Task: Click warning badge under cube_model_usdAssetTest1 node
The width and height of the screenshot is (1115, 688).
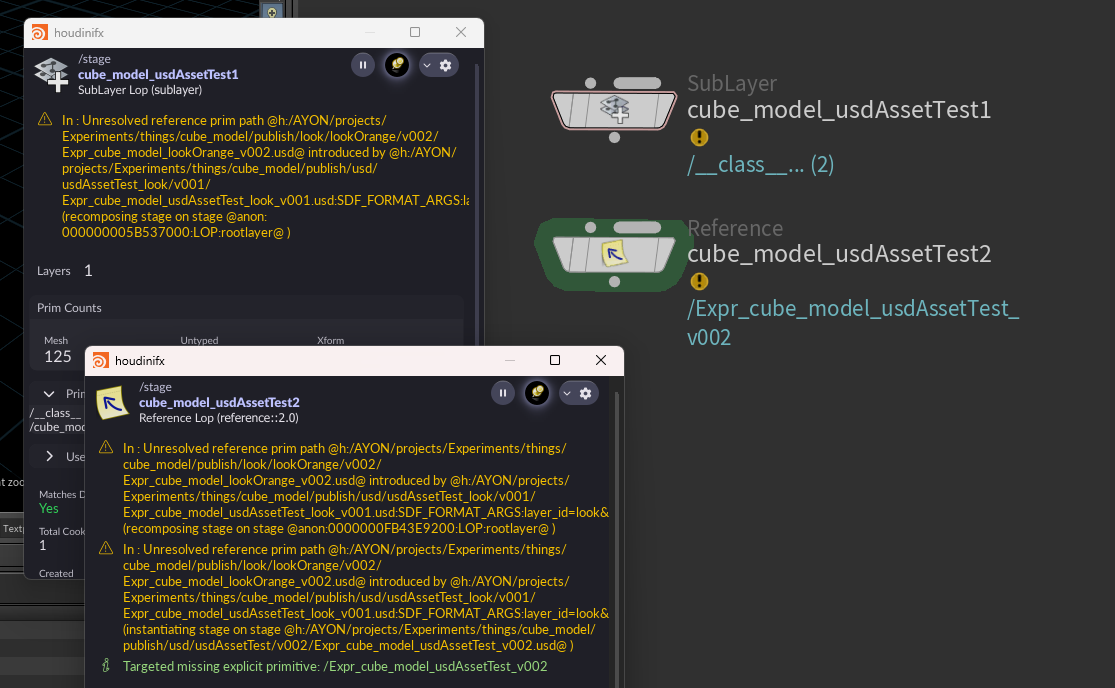Action: pyautogui.click(x=699, y=138)
